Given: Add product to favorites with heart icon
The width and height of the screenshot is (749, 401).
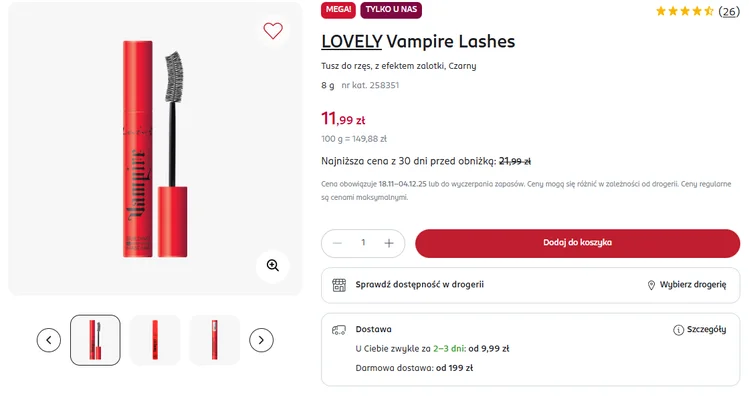Looking at the screenshot, I should 273,31.
